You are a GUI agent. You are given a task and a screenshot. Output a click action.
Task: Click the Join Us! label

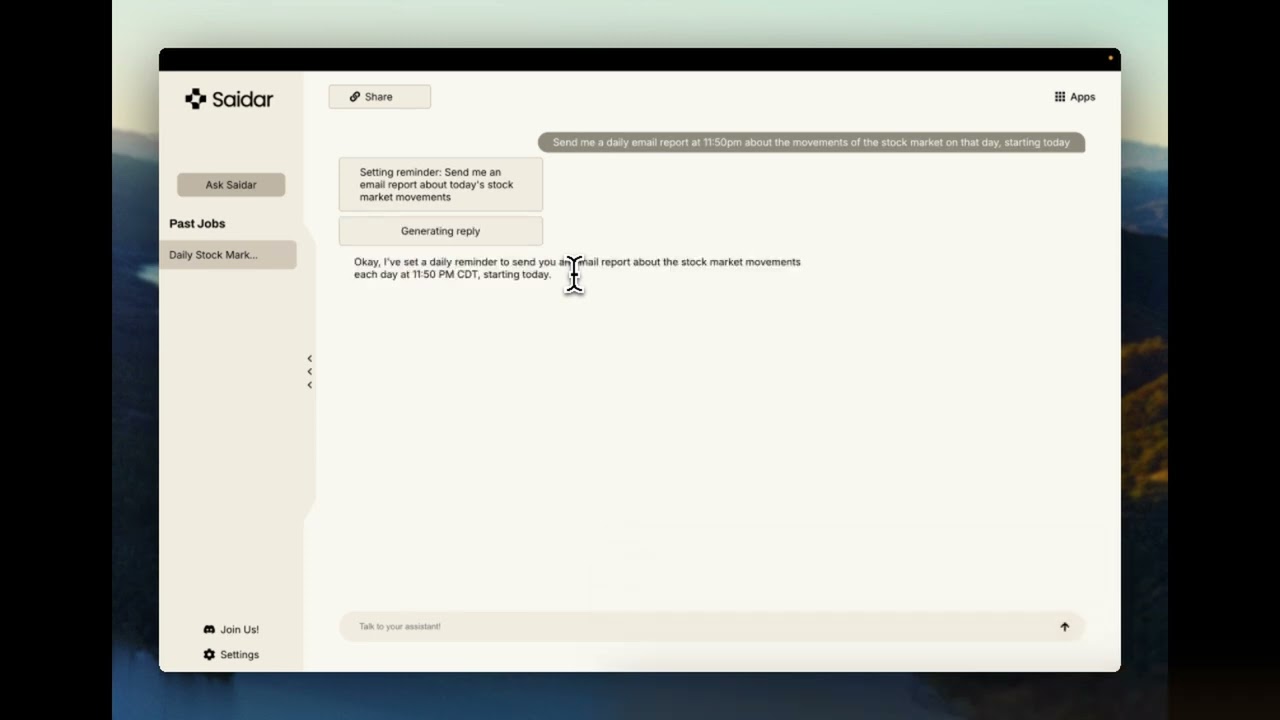point(240,630)
